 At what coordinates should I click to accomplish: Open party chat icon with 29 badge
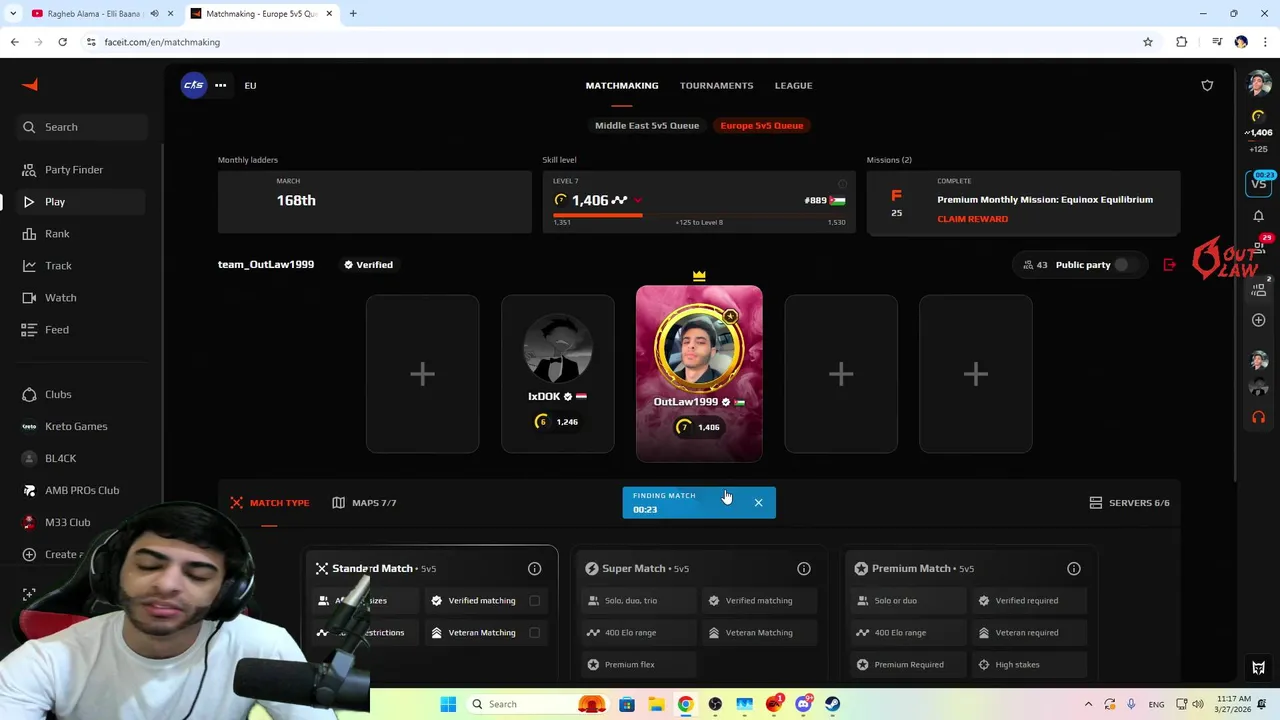[x=1260, y=247]
